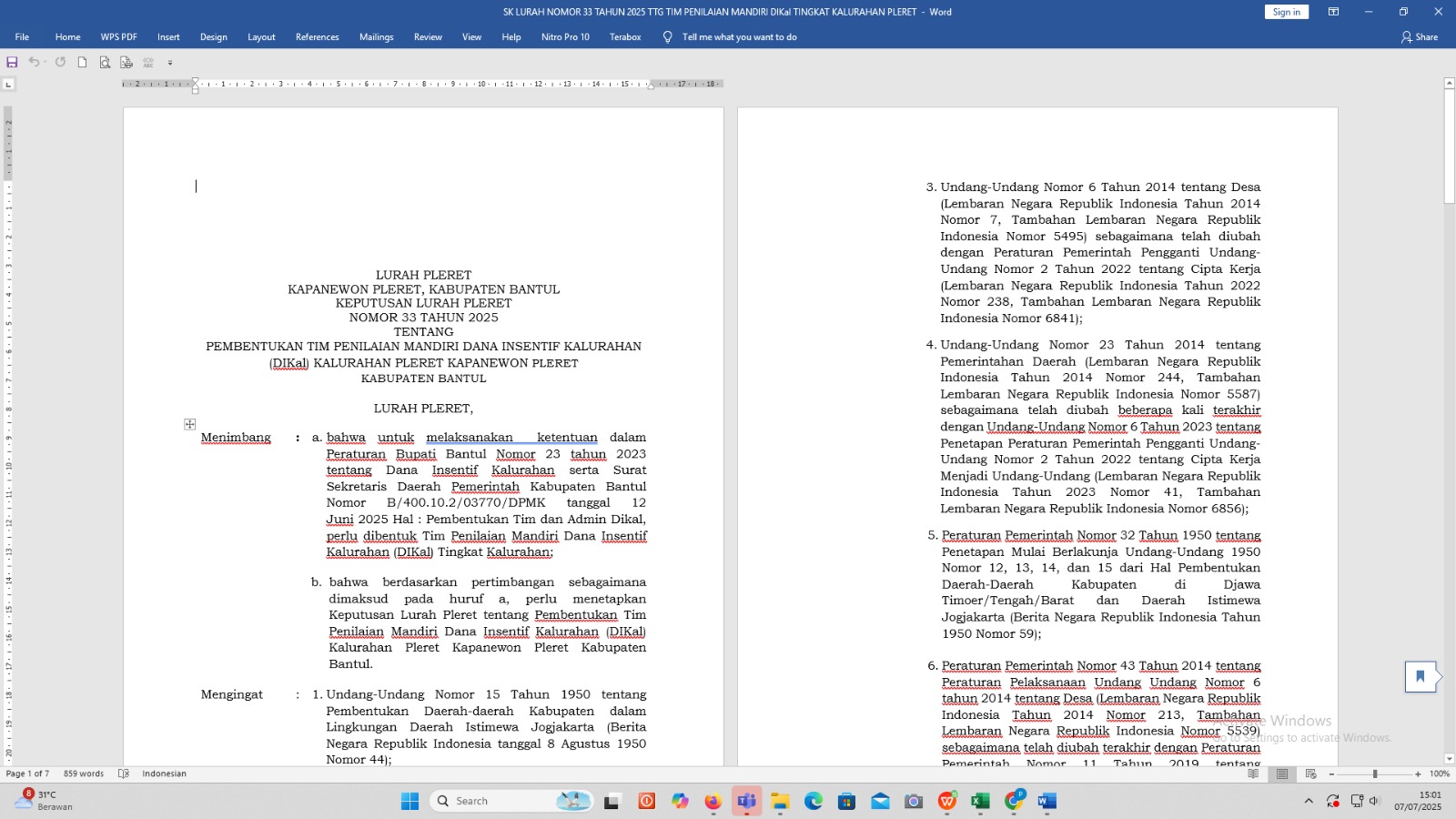The width and height of the screenshot is (1456, 819).
Task: Click the right indent marker on ruler
Action: (x=651, y=86)
